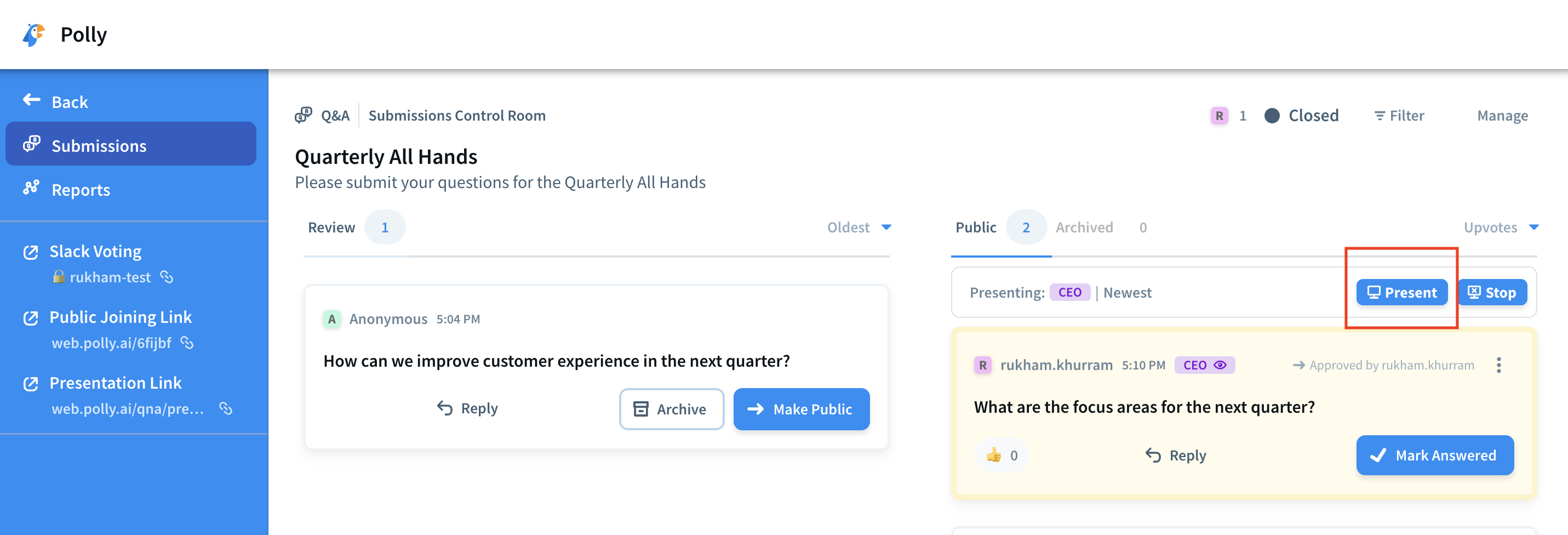Open Reports in the sidebar
The height and width of the screenshot is (535, 1568).
pos(81,190)
